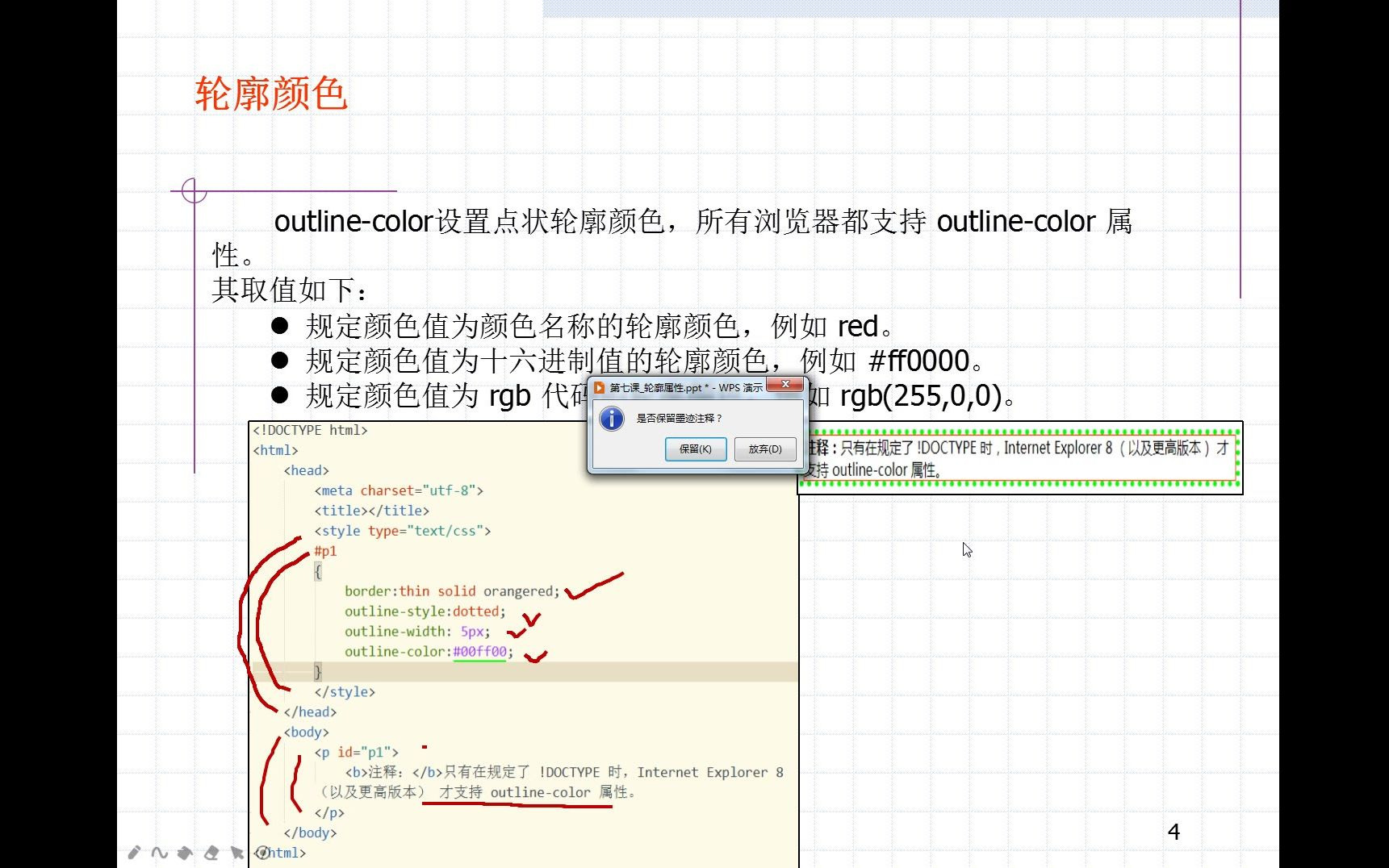
Task: Select the pen annotation tool
Action: tap(135, 852)
